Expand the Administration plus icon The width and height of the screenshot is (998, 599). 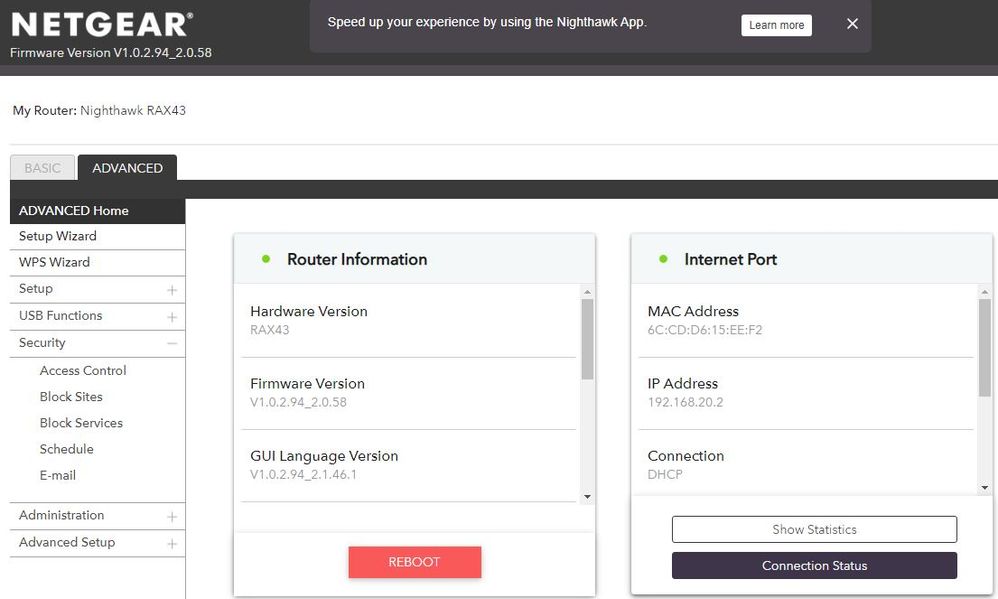tap(172, 517)
